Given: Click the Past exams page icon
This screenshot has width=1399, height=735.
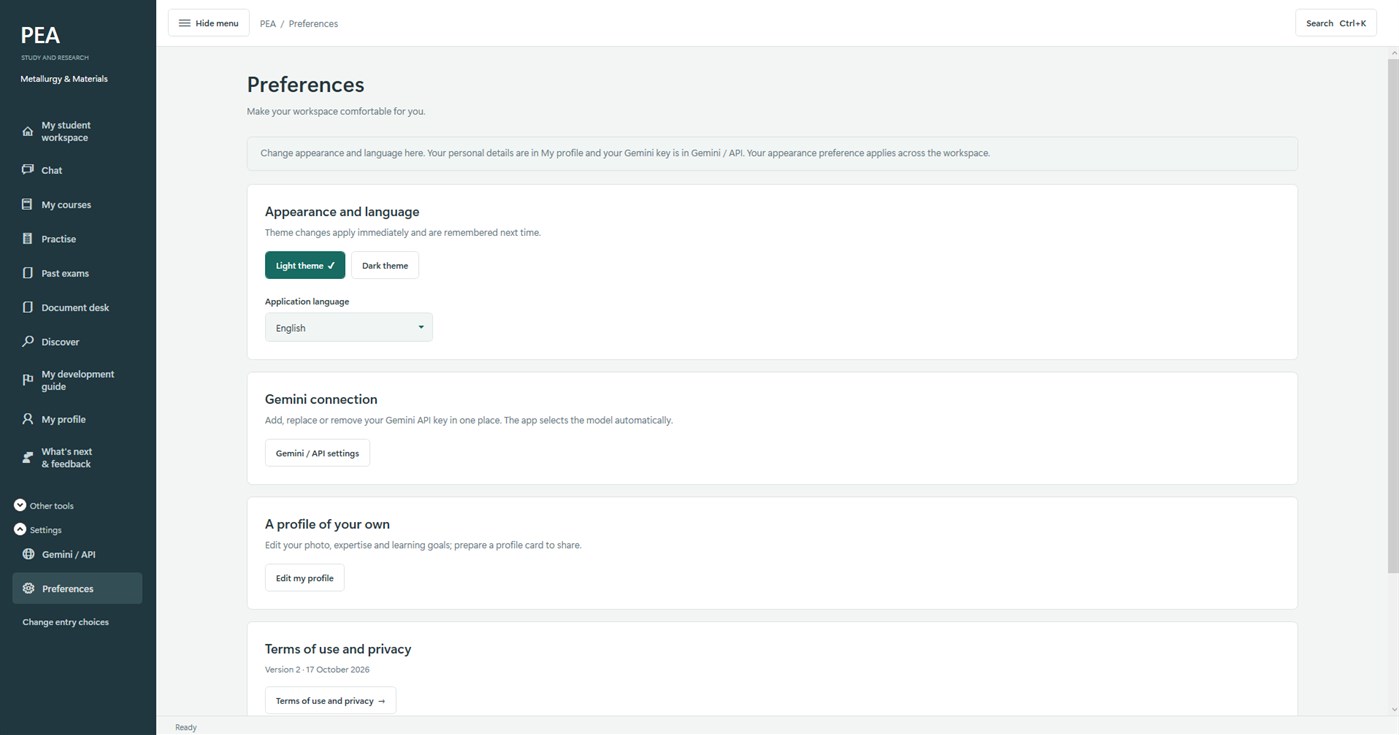Looking at the screenshot, I should pyautogui.click(x=27, y=273).
